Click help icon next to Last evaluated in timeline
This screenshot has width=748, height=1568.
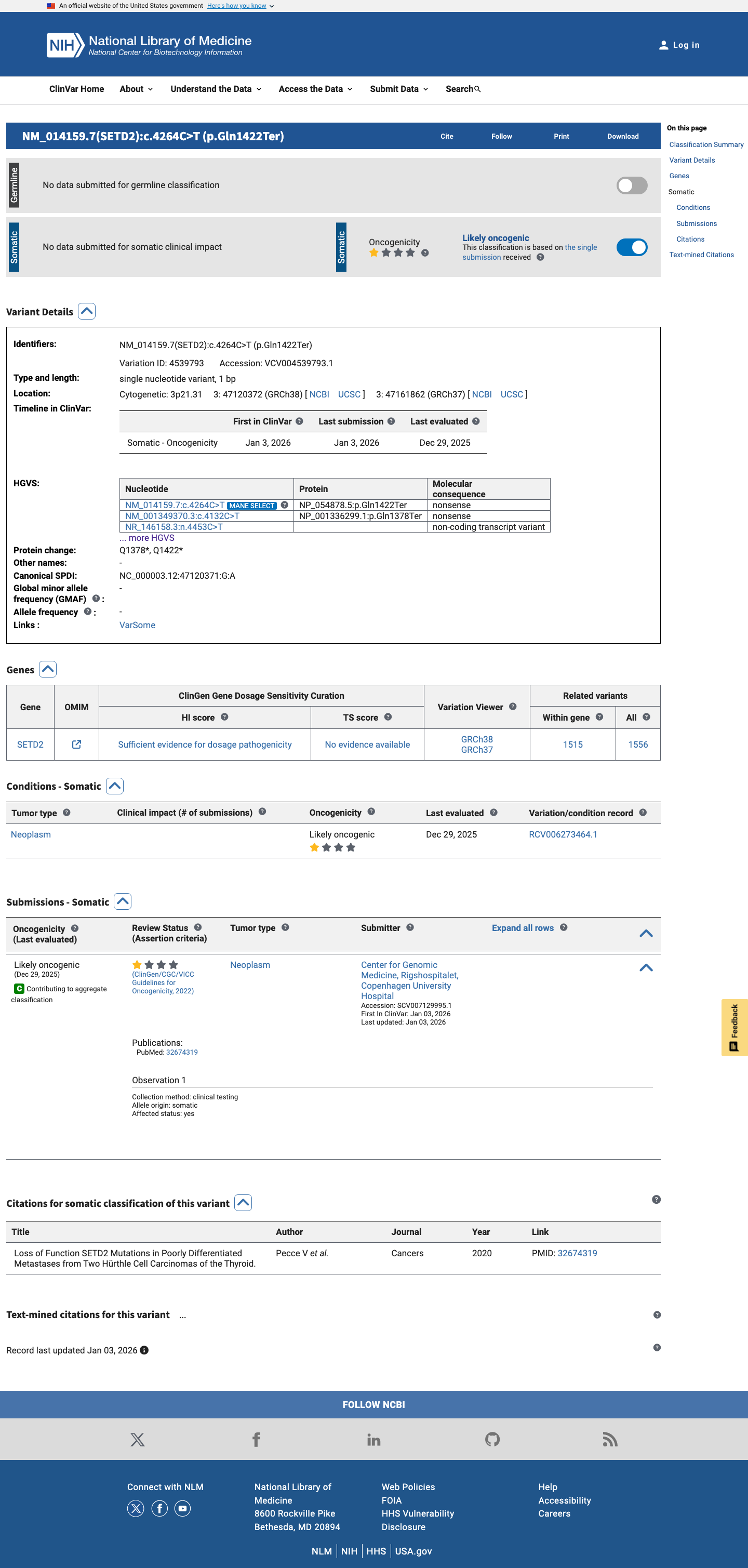pos(476,421)
